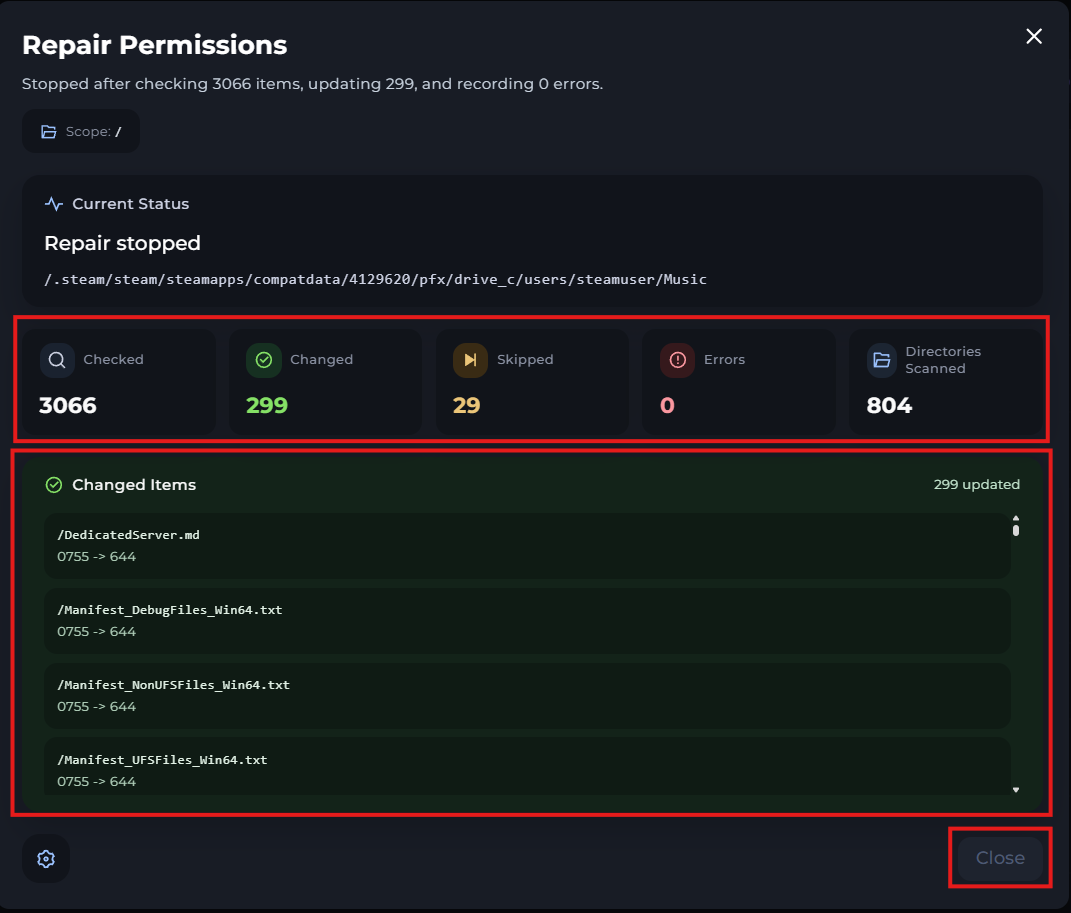Click the Current Status pulse icon

coord(54,204)
